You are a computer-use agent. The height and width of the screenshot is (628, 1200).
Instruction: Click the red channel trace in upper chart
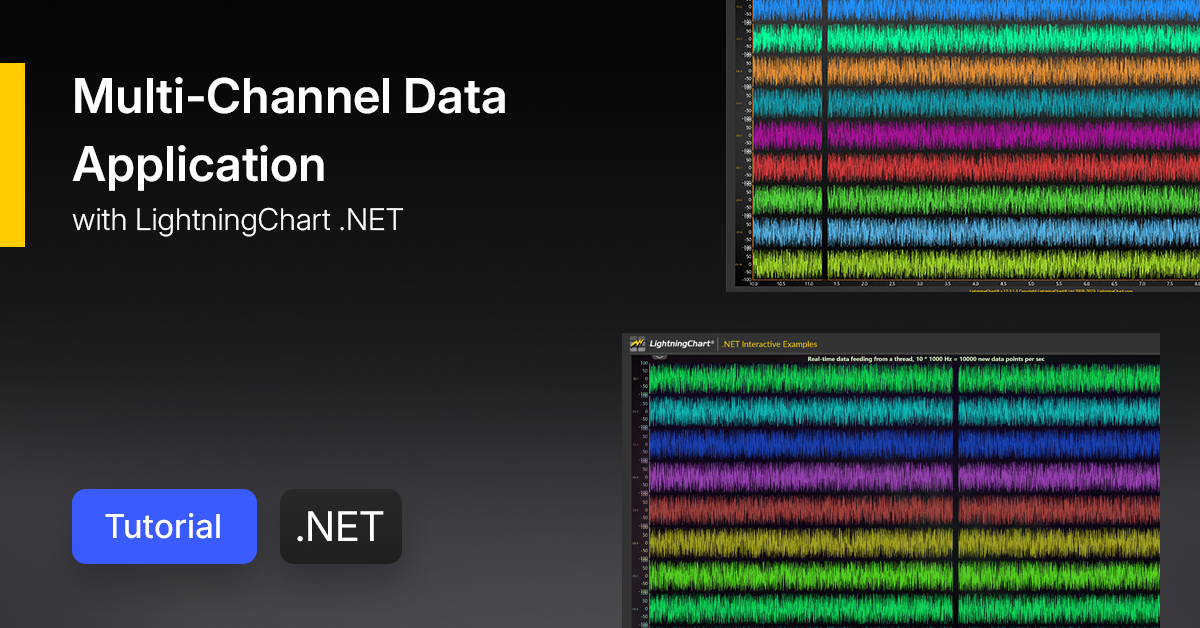(975, 167)
